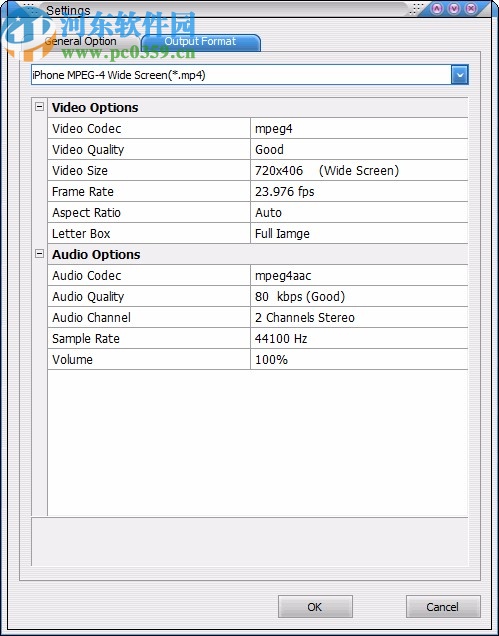Close the Settings window with X icon

(x=471, y=8)
